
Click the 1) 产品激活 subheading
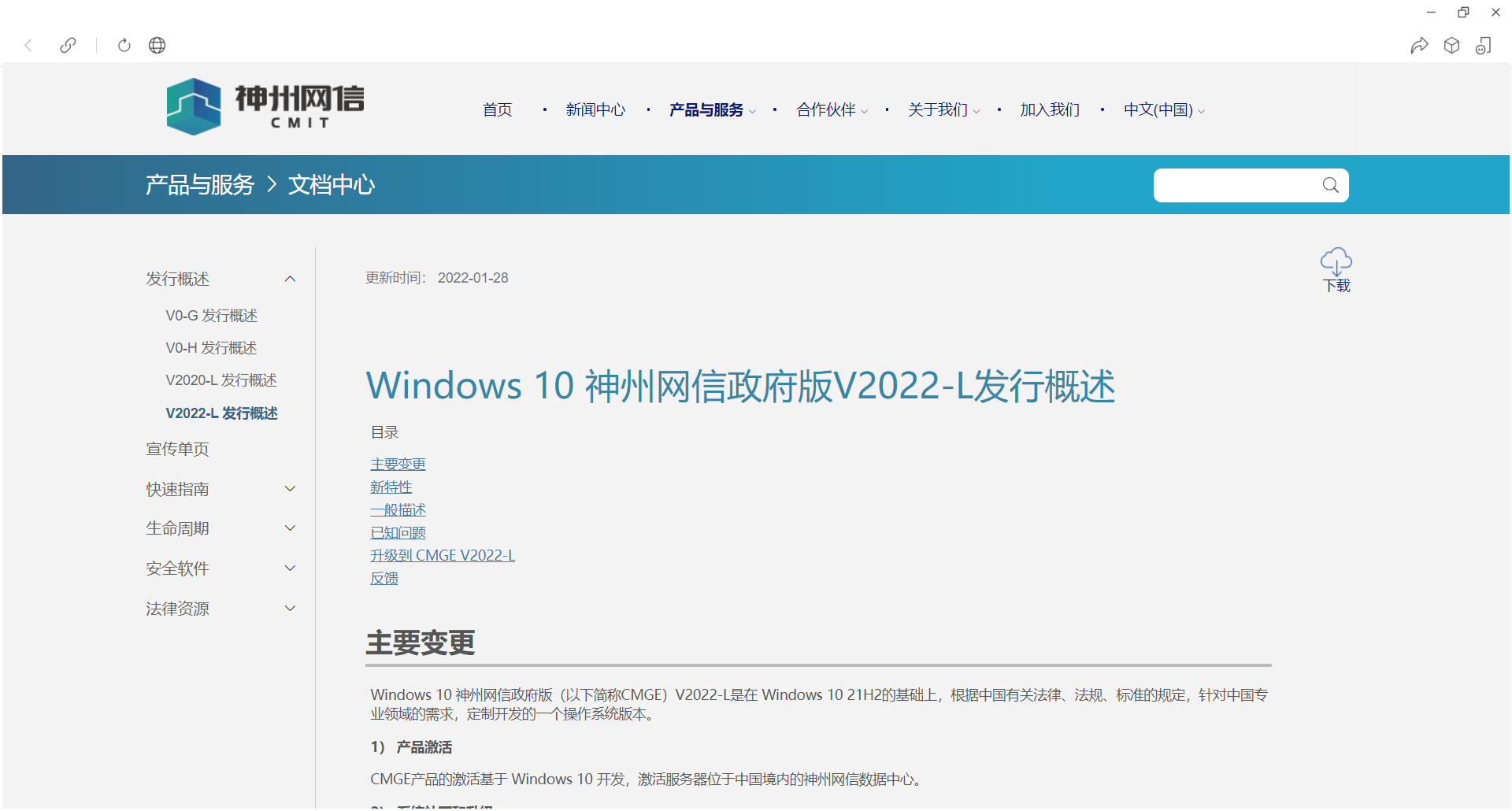411,747
